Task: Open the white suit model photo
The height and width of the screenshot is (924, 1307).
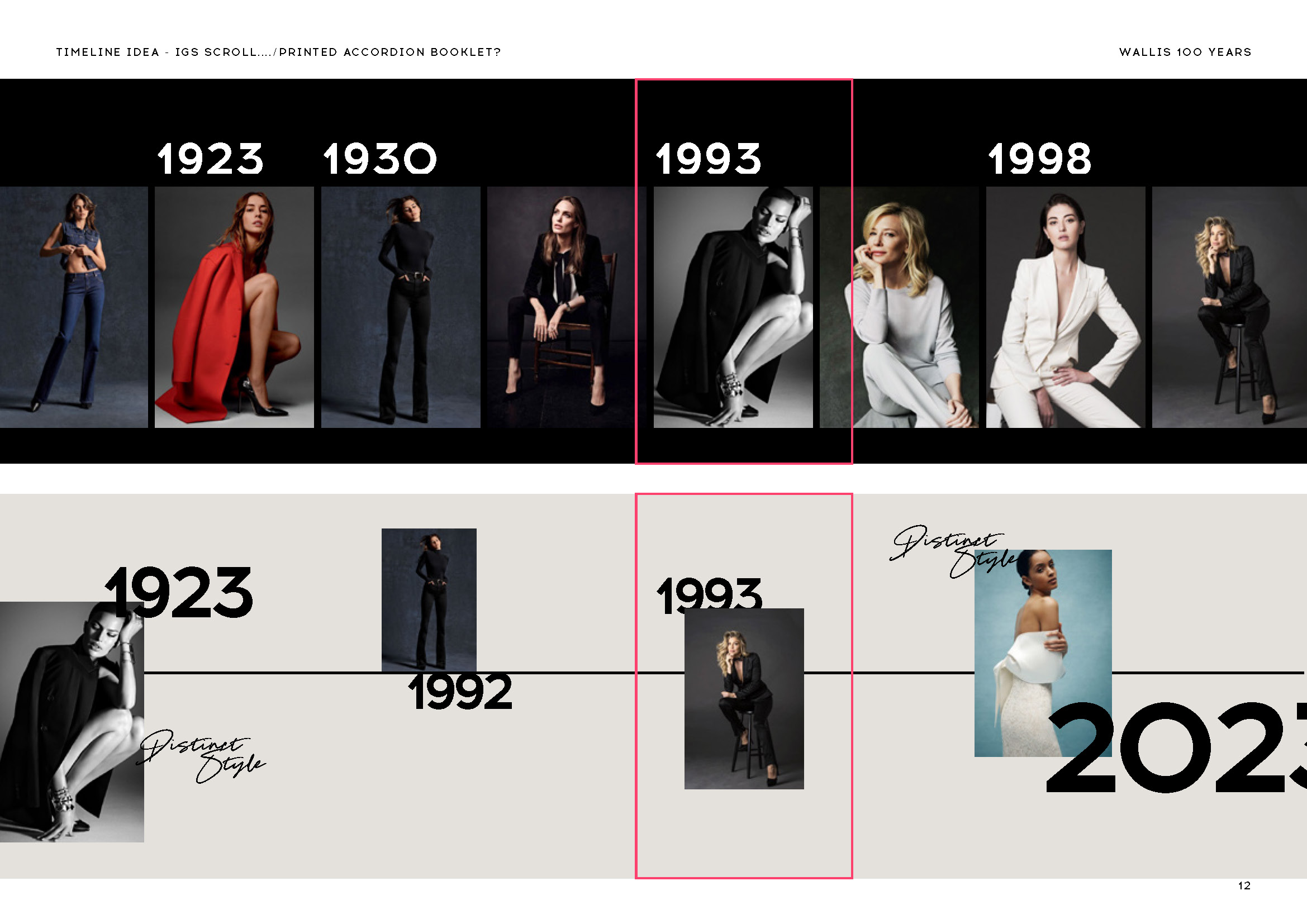Action: (x=1066, y=307)
